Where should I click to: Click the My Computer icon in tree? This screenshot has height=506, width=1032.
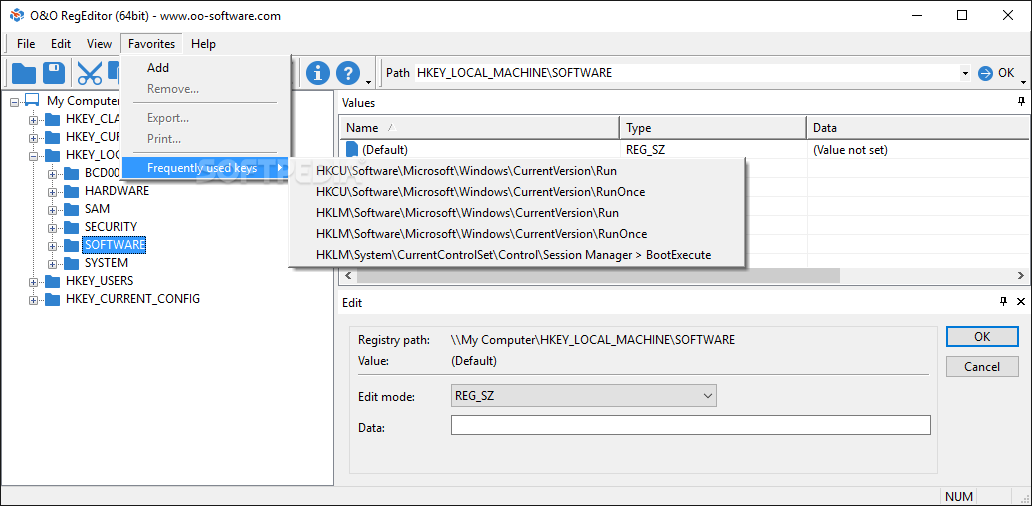[33, 101]
